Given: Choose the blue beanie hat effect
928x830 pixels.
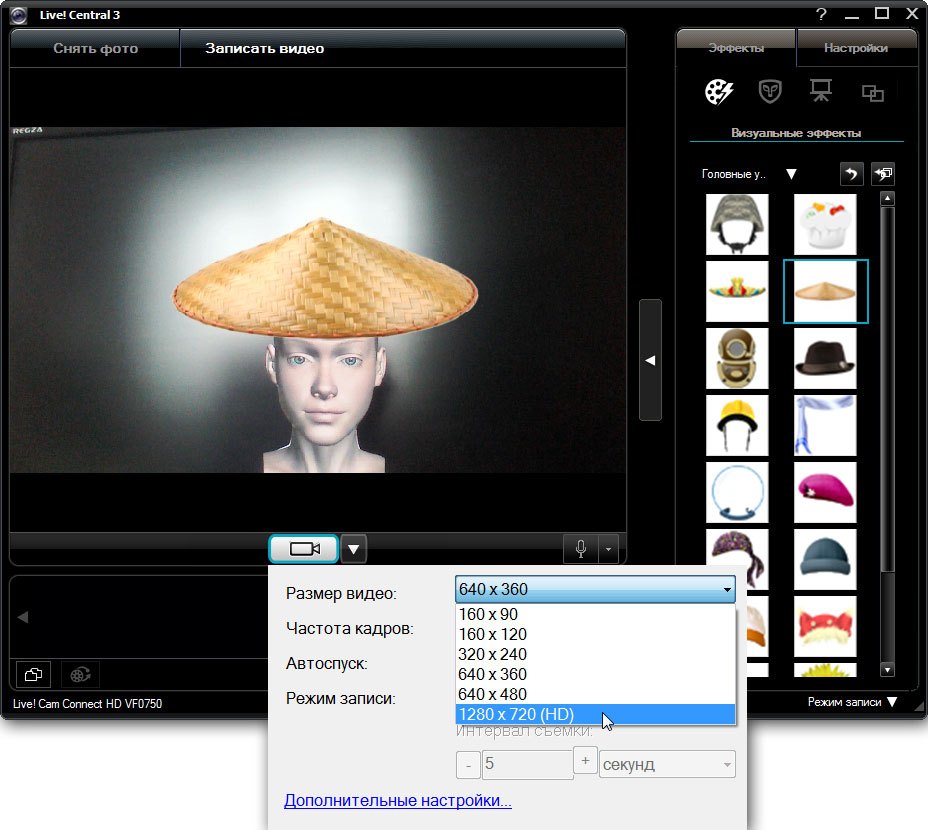Looking at the screenshot, I should click(824, 559).
